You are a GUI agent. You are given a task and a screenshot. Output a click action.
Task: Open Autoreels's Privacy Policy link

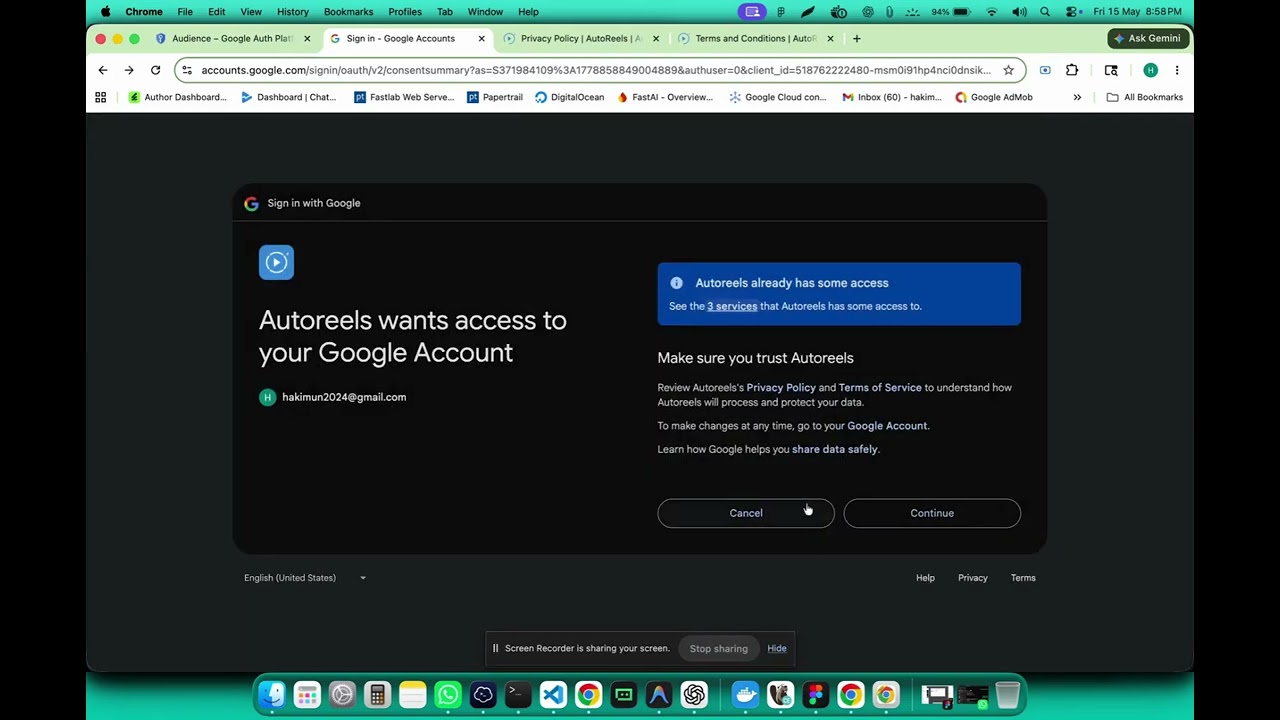tap(781, 387)
